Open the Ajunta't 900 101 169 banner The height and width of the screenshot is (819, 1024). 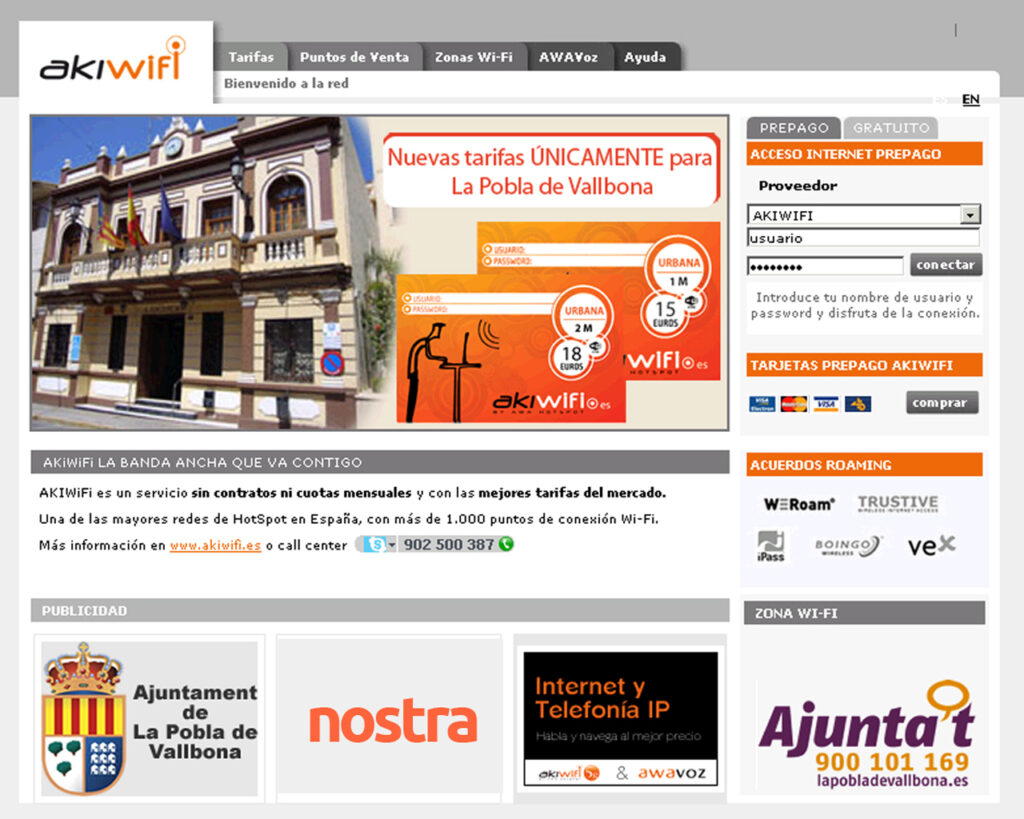(865, 733)
